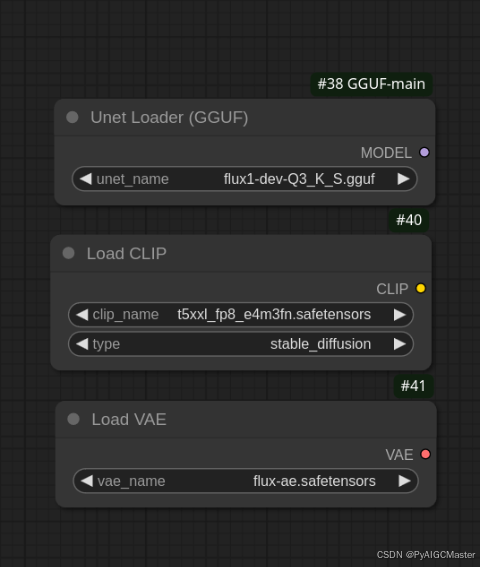Switch type to next option arrow
The width and height of the screenshot is (480, 567).
[400, 344]
